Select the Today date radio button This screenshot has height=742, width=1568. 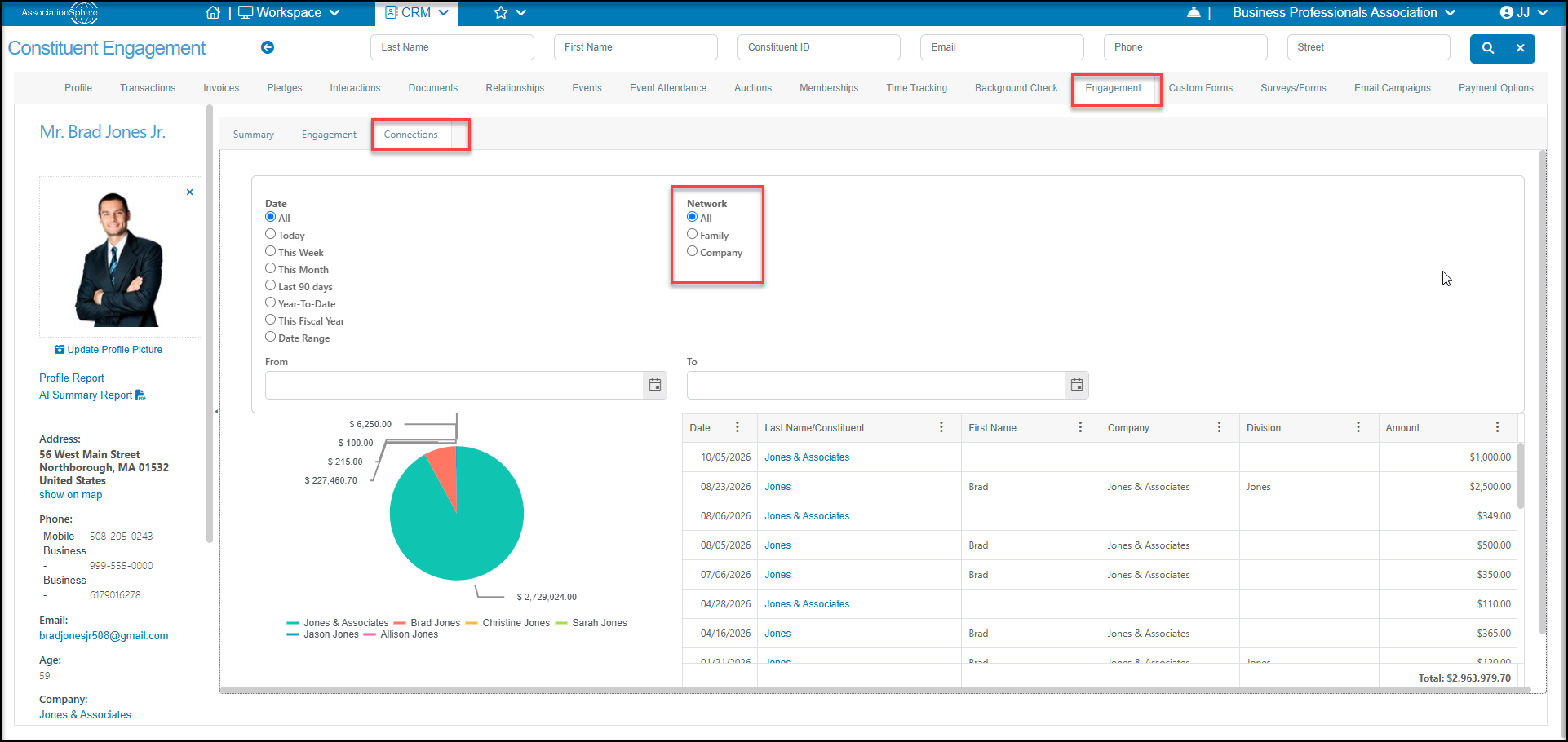pyautogui.click(x=270, y=234)
